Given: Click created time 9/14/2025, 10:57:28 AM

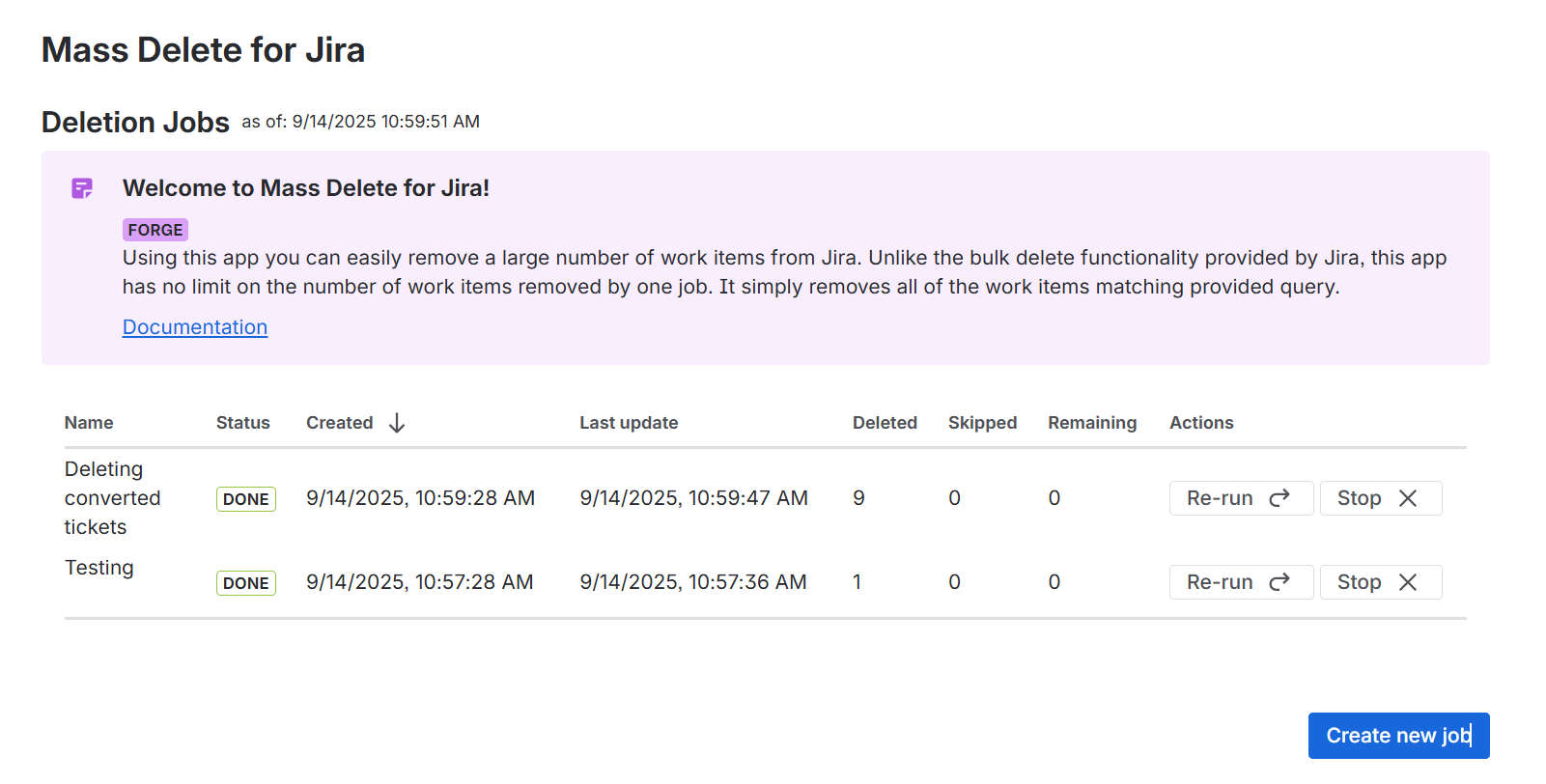Looking at the screenshot, I should click(419, 582).
